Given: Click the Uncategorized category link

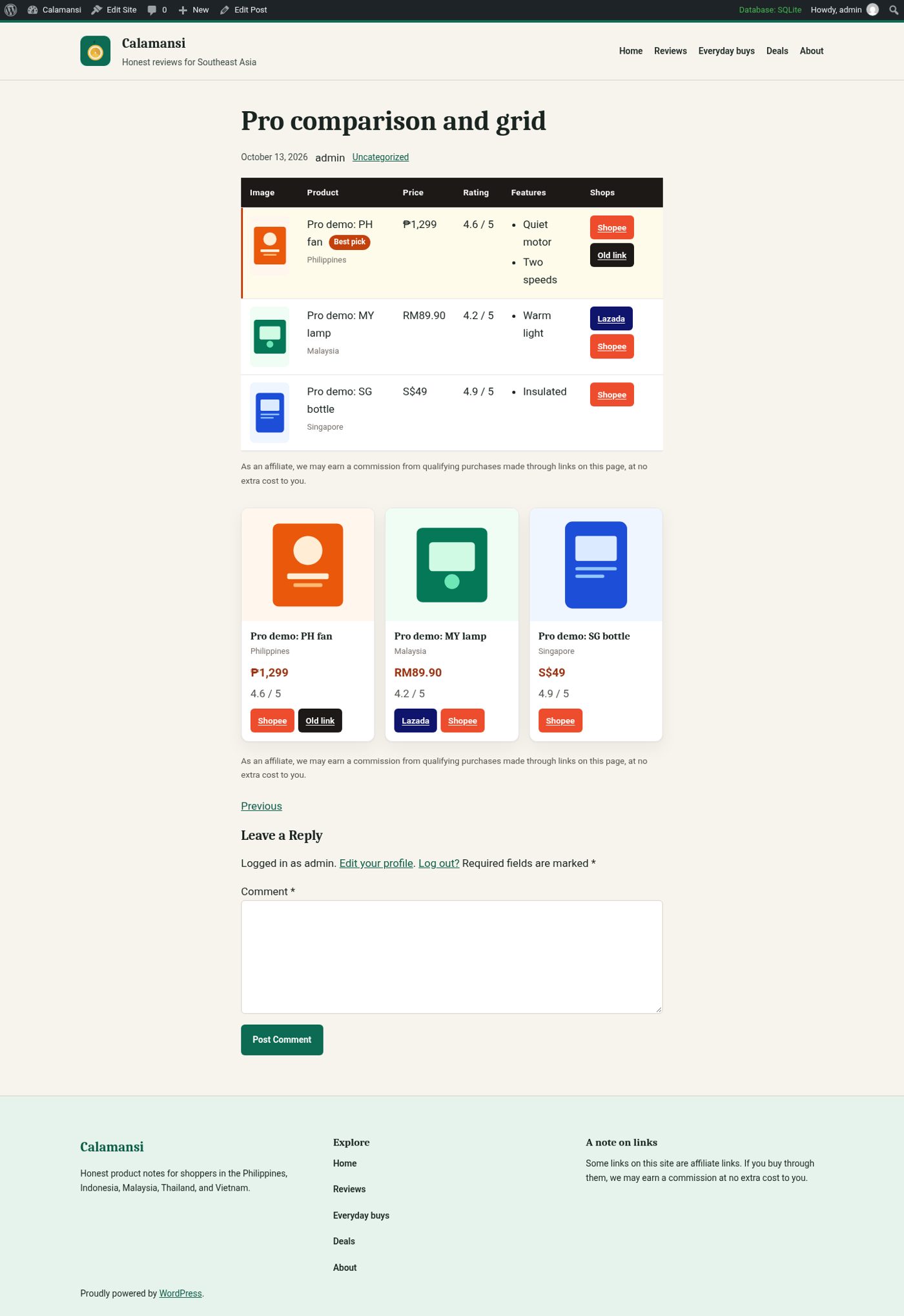Looking at the screenshot, I should click(x=380, y=157).
